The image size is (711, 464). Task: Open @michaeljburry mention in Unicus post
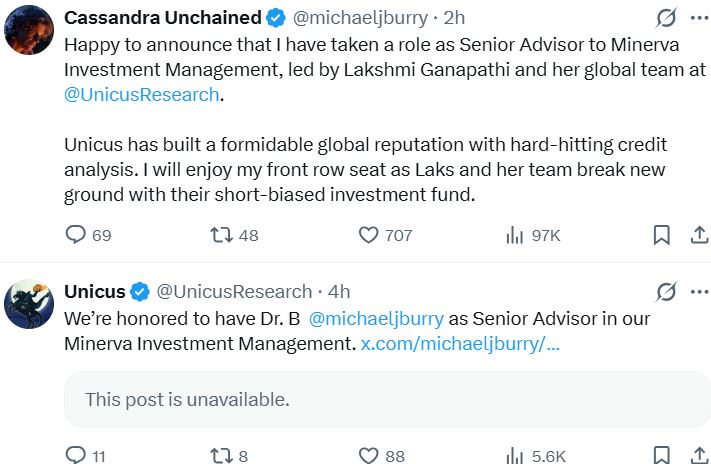click(x=376, y=318)
